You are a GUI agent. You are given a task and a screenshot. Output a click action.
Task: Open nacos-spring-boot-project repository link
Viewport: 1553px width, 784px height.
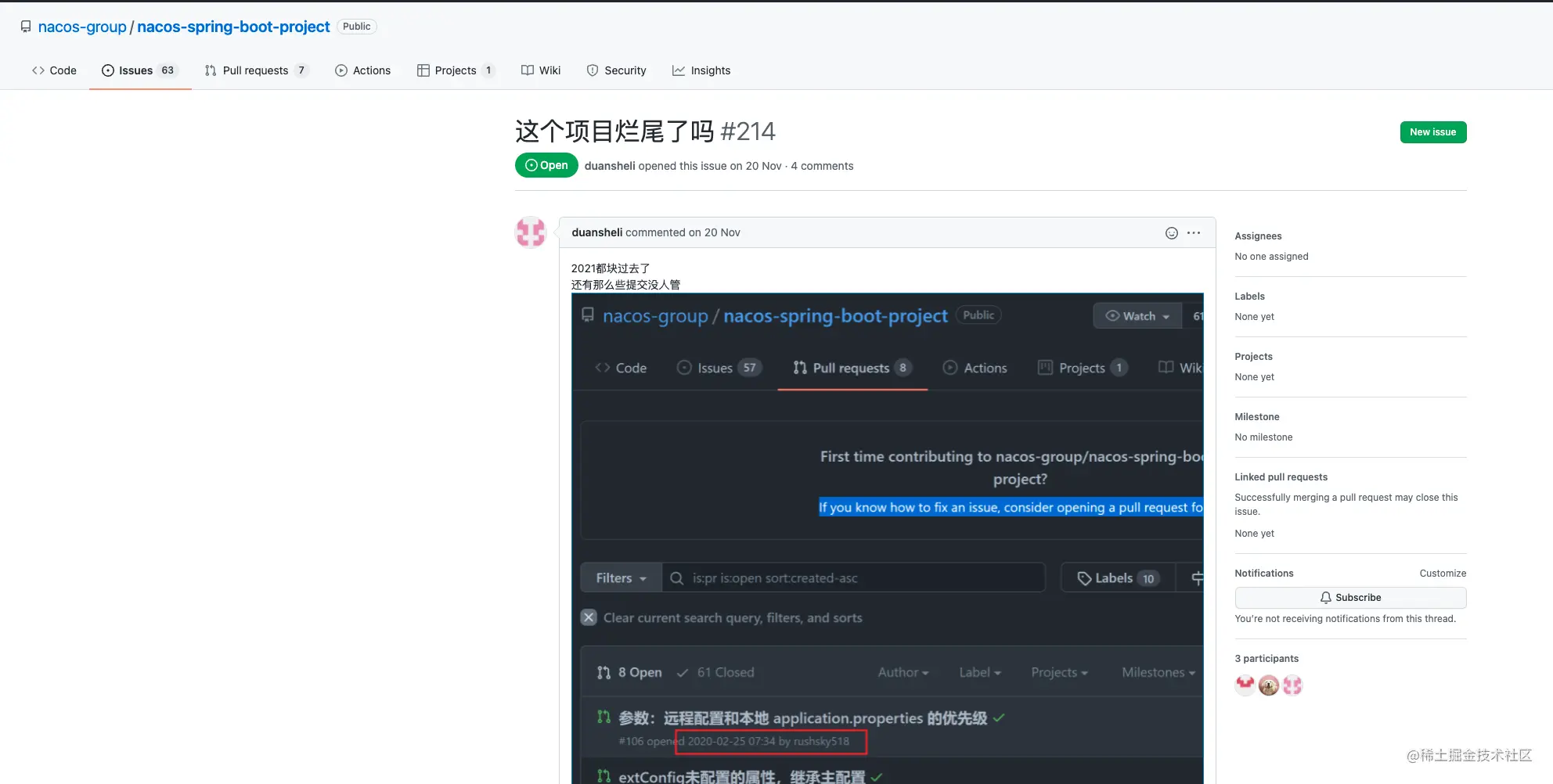coord(233,27)
